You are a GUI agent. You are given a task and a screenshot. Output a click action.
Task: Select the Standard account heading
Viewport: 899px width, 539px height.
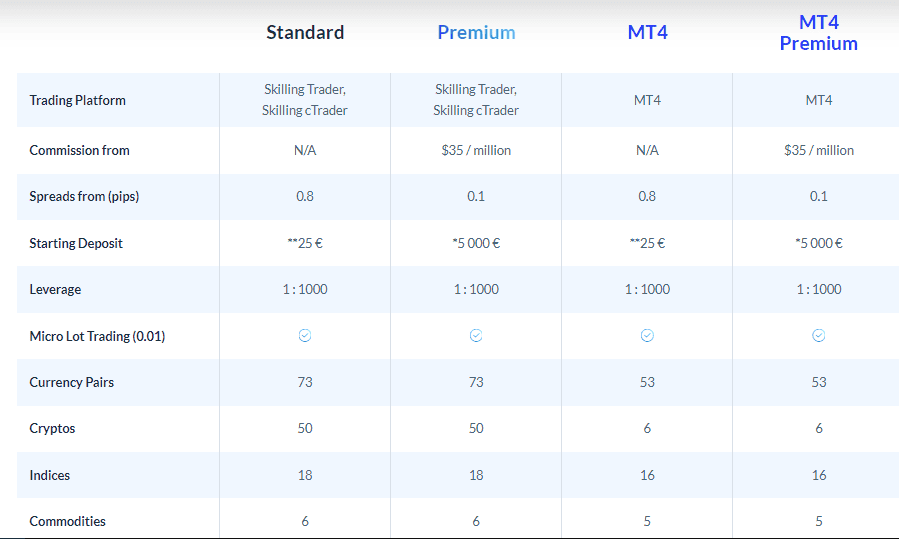(305, 32)
